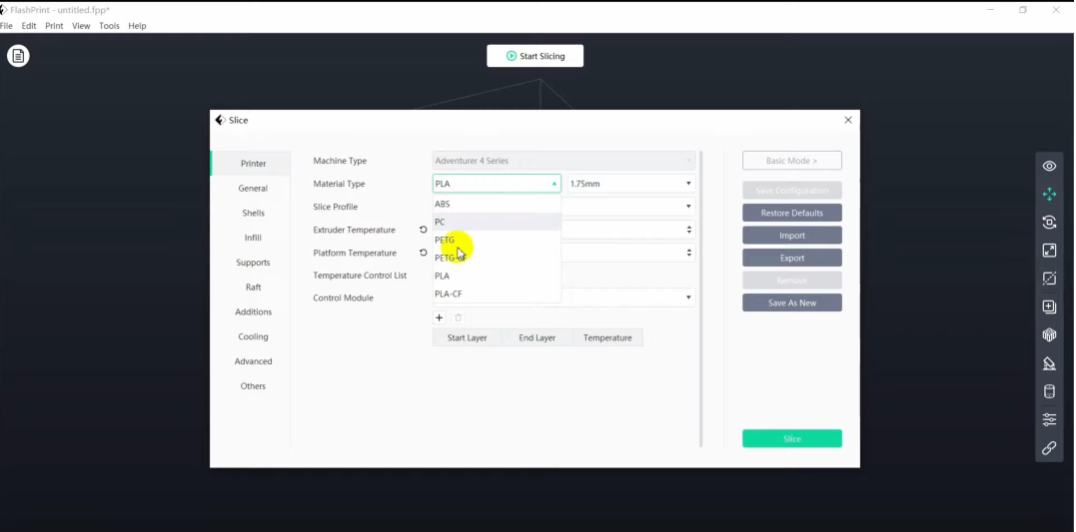Open the Cooling tab

coord(253,336)
